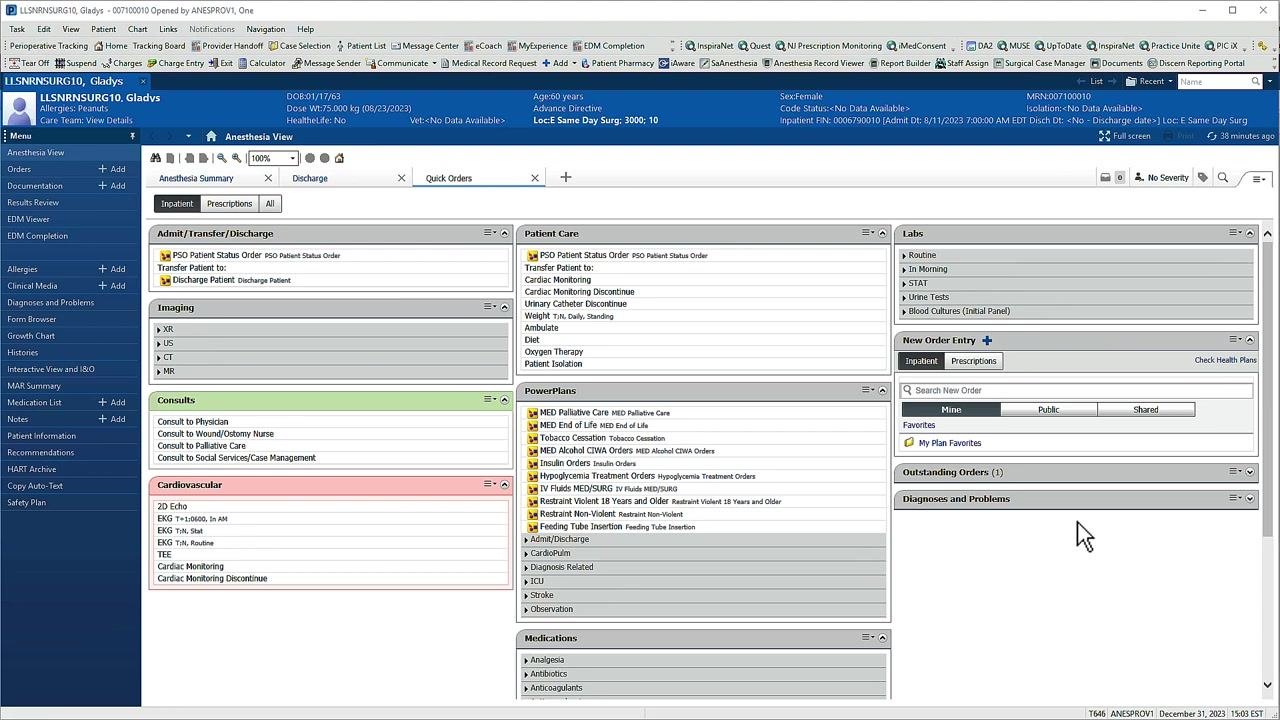Open Results Review in the left menu
Viewport: 1280px width, 720px height.
(33, 202)
